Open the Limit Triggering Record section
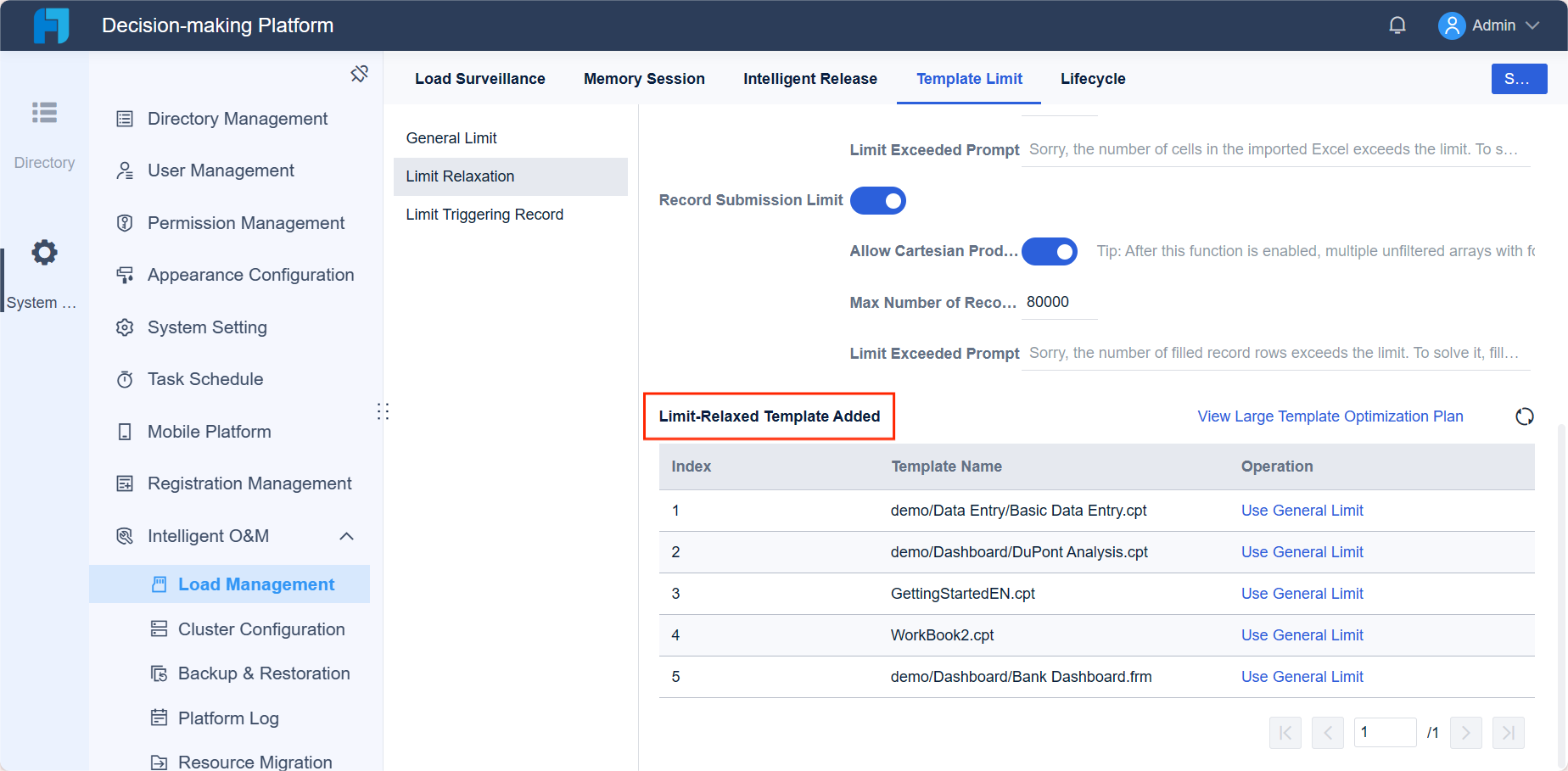The image size is (1568, 771). tap(484, 214)
